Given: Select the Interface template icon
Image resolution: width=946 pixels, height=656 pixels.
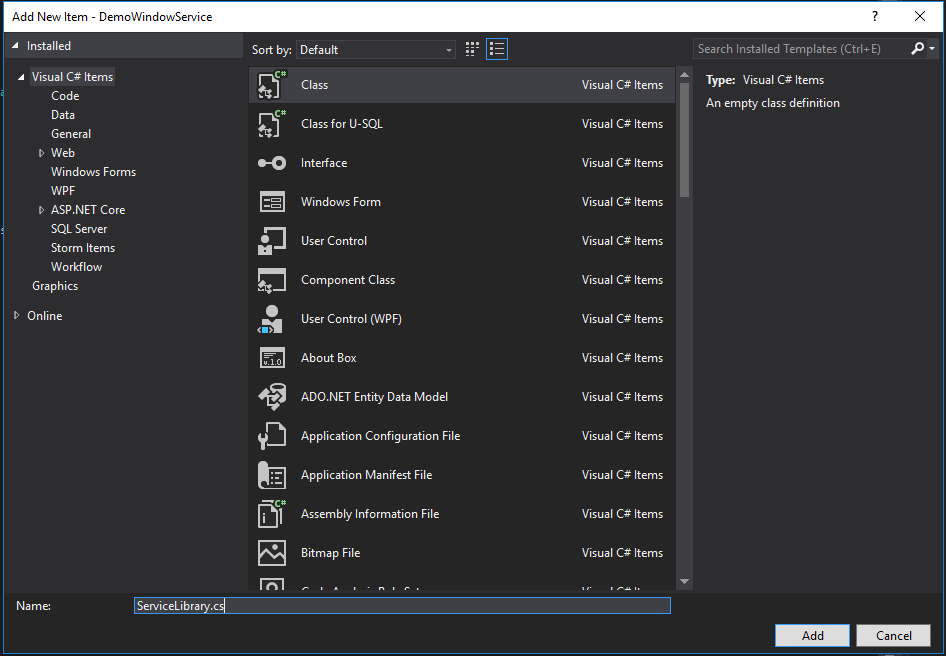Looking at the screenshot, I should [272, 162].
